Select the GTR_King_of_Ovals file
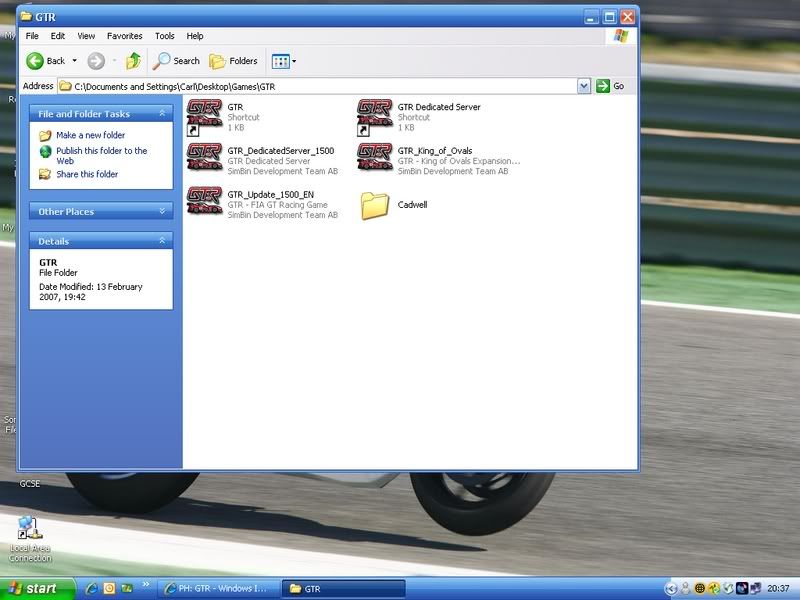This screenshot has width=800, height=600. tap(375, 160)
